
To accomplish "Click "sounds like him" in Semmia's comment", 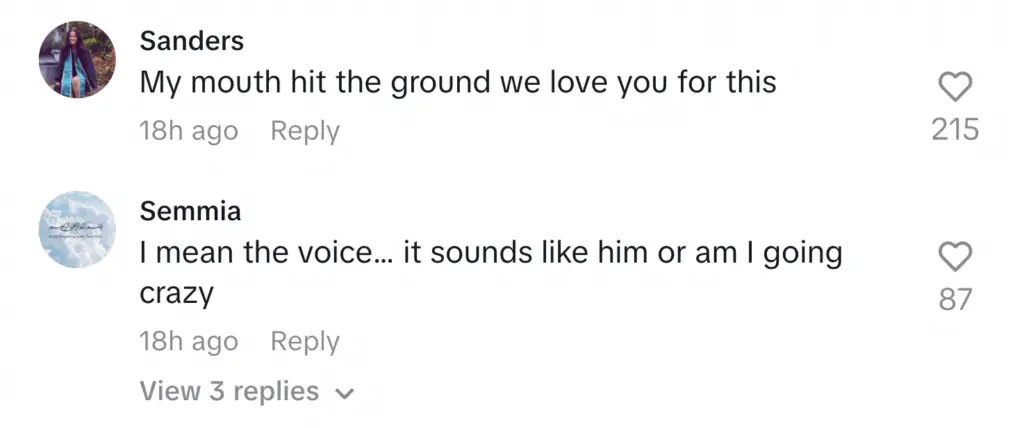I will 532,253.
